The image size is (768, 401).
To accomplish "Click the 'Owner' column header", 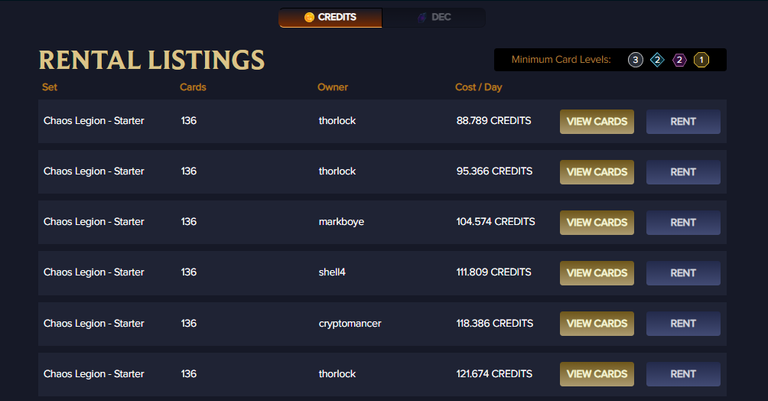I will (333, 87).
